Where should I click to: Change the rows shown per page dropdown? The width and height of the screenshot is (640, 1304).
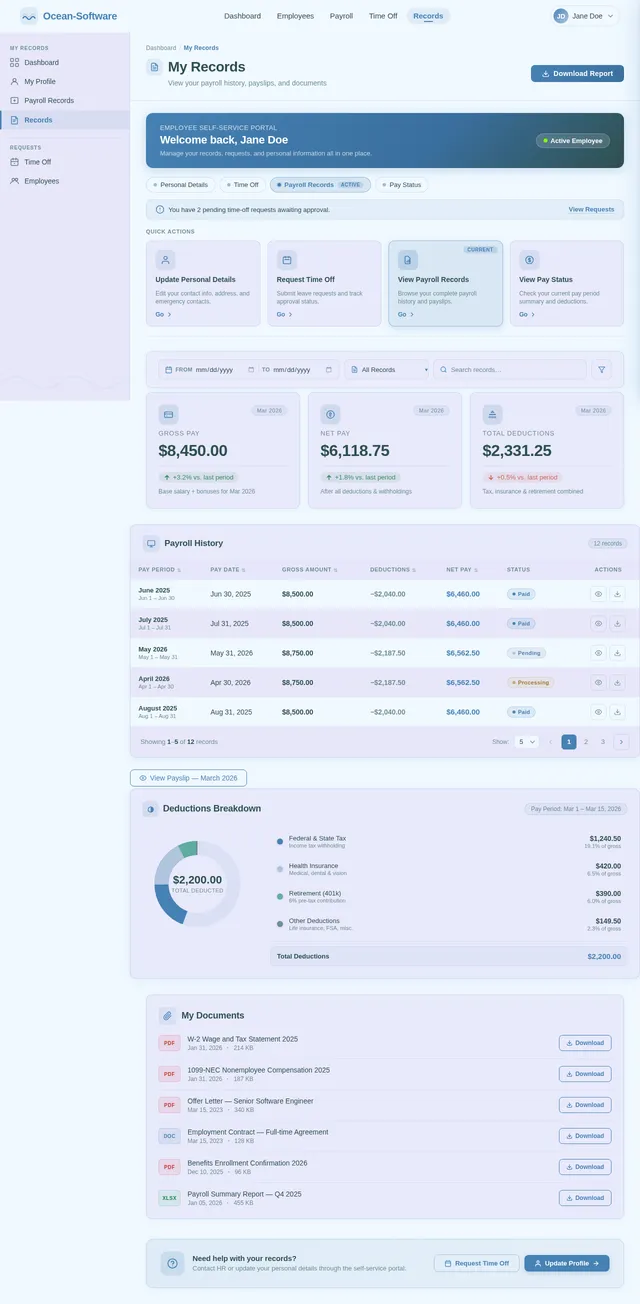point(526,742)
